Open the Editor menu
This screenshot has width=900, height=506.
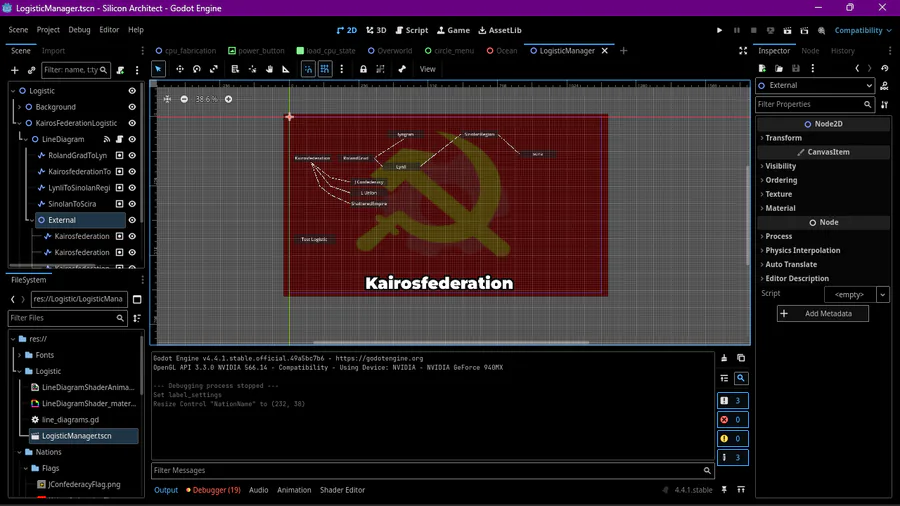(109, 30)
